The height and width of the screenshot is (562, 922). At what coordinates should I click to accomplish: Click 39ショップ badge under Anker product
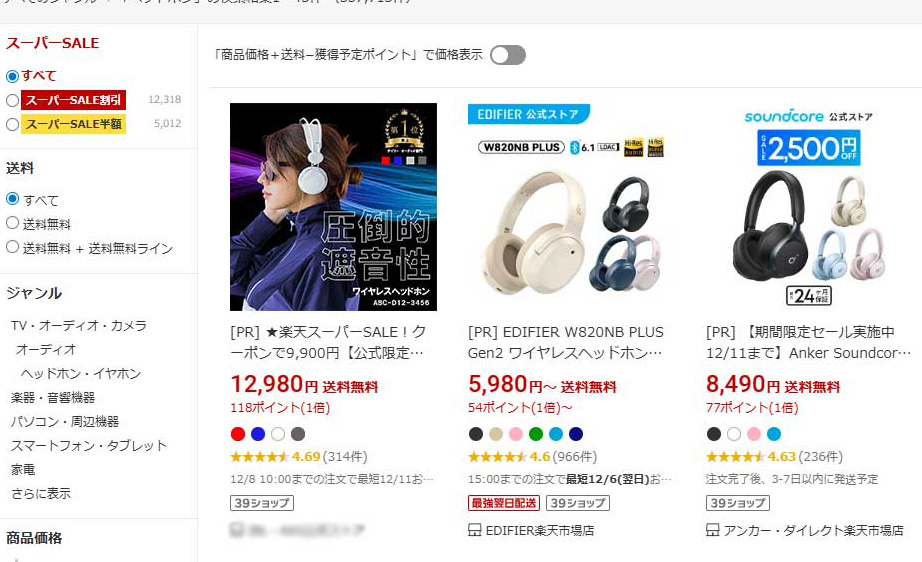[x=737, y=503]
